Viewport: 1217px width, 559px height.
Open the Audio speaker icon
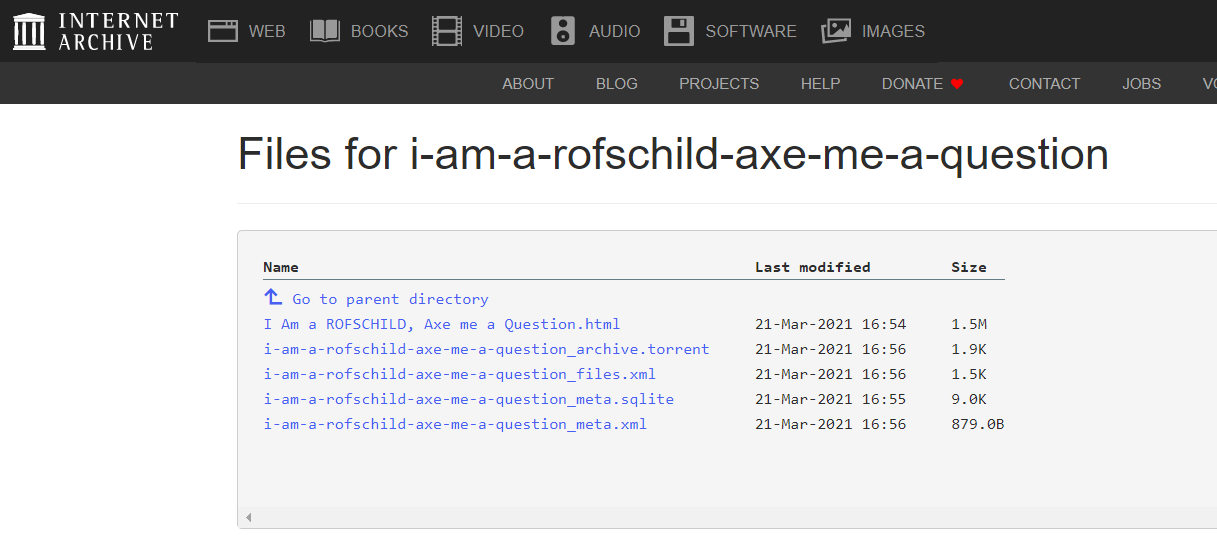(563, 31)
